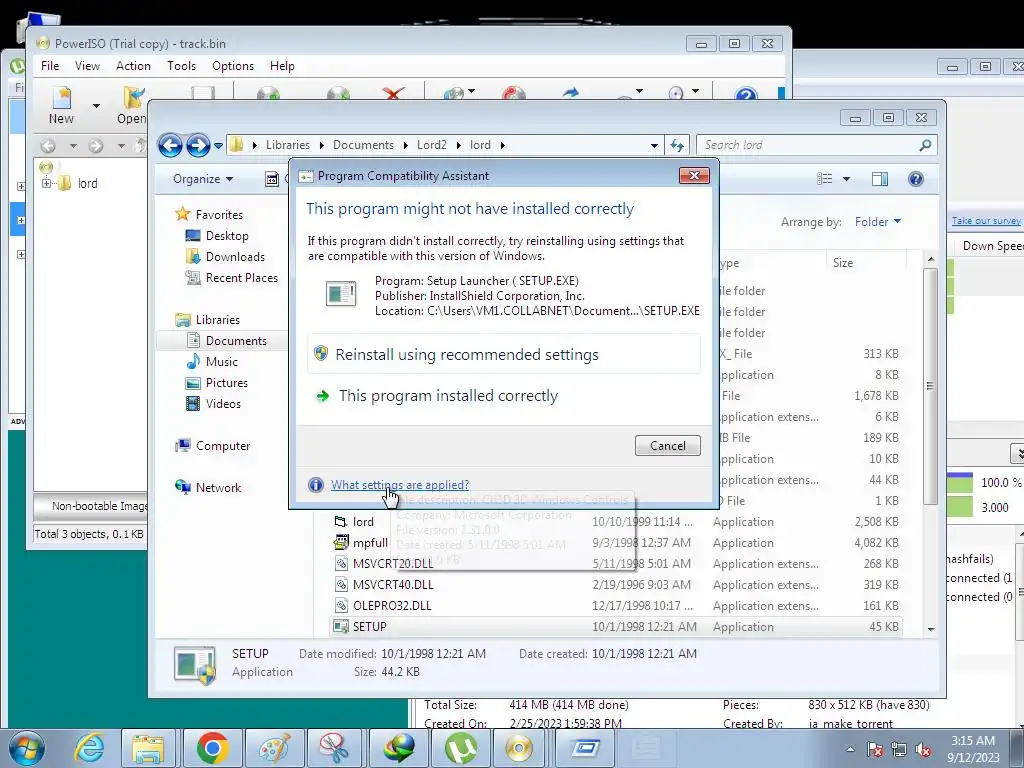Click the network tray icon

tap(899, 750)
